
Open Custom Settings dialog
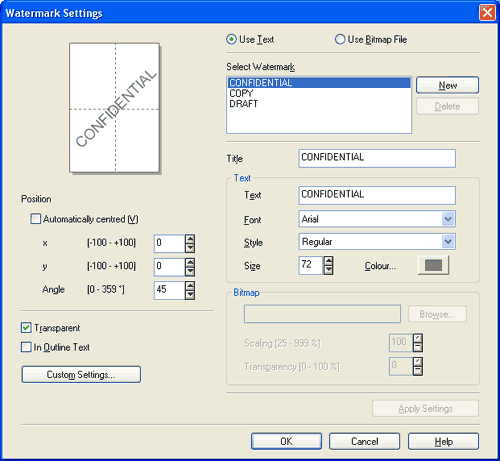pyautogui.click(x=81, y=374)
